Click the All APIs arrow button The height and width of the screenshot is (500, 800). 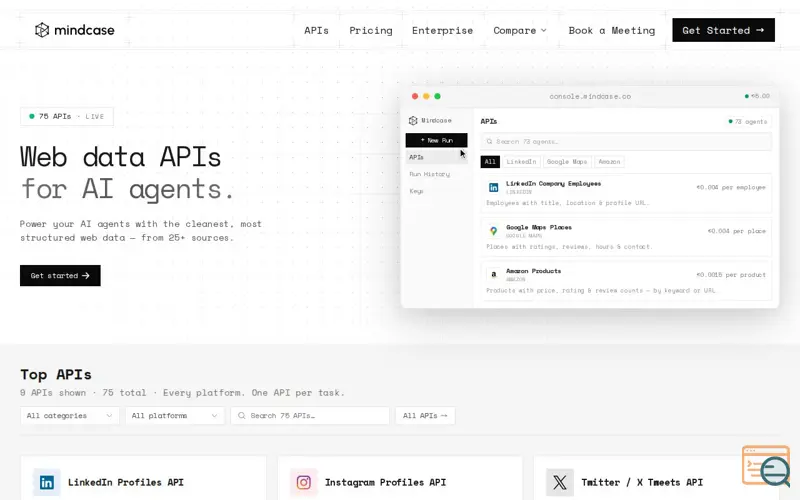pos(425,415)
